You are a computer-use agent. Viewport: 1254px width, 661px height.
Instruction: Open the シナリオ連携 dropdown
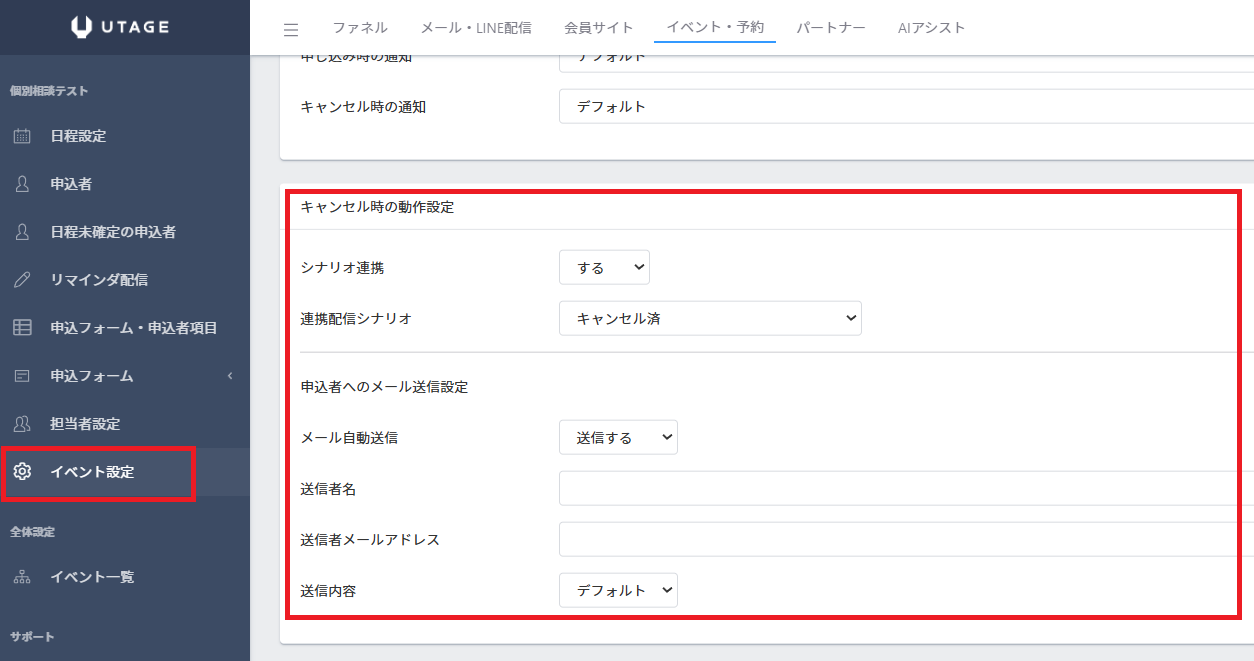[x=604, y=267]
